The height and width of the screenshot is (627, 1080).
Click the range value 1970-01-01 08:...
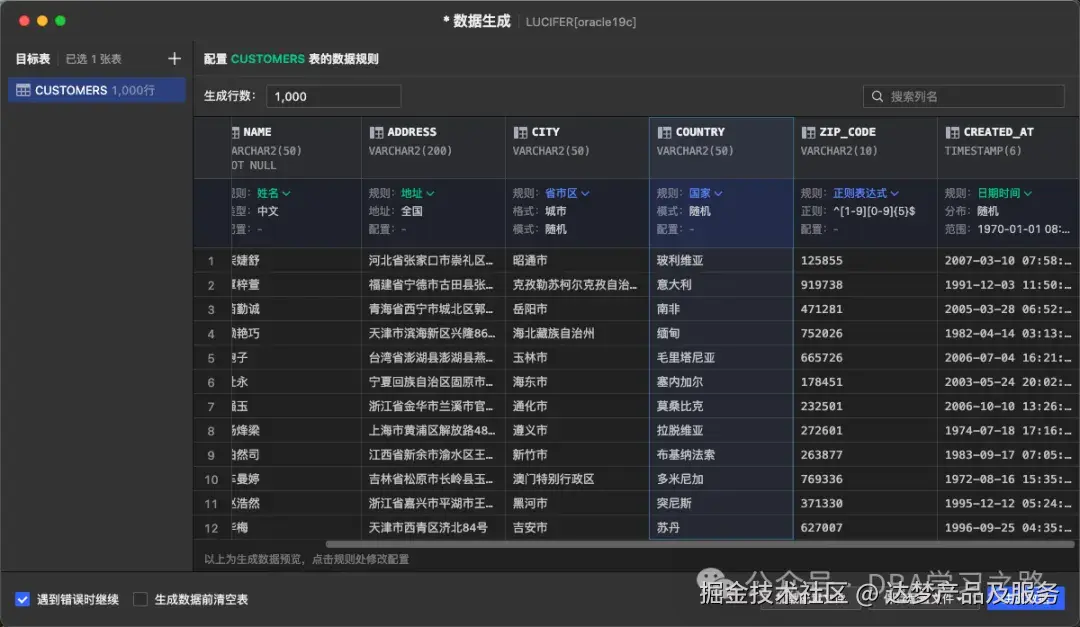pos(1023,229)
